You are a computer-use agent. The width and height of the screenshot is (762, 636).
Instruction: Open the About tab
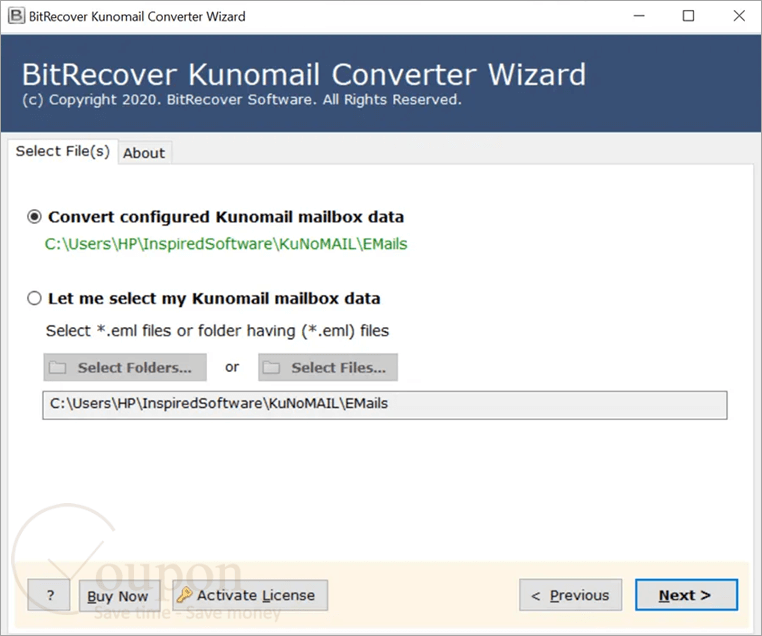pos(144,153)
